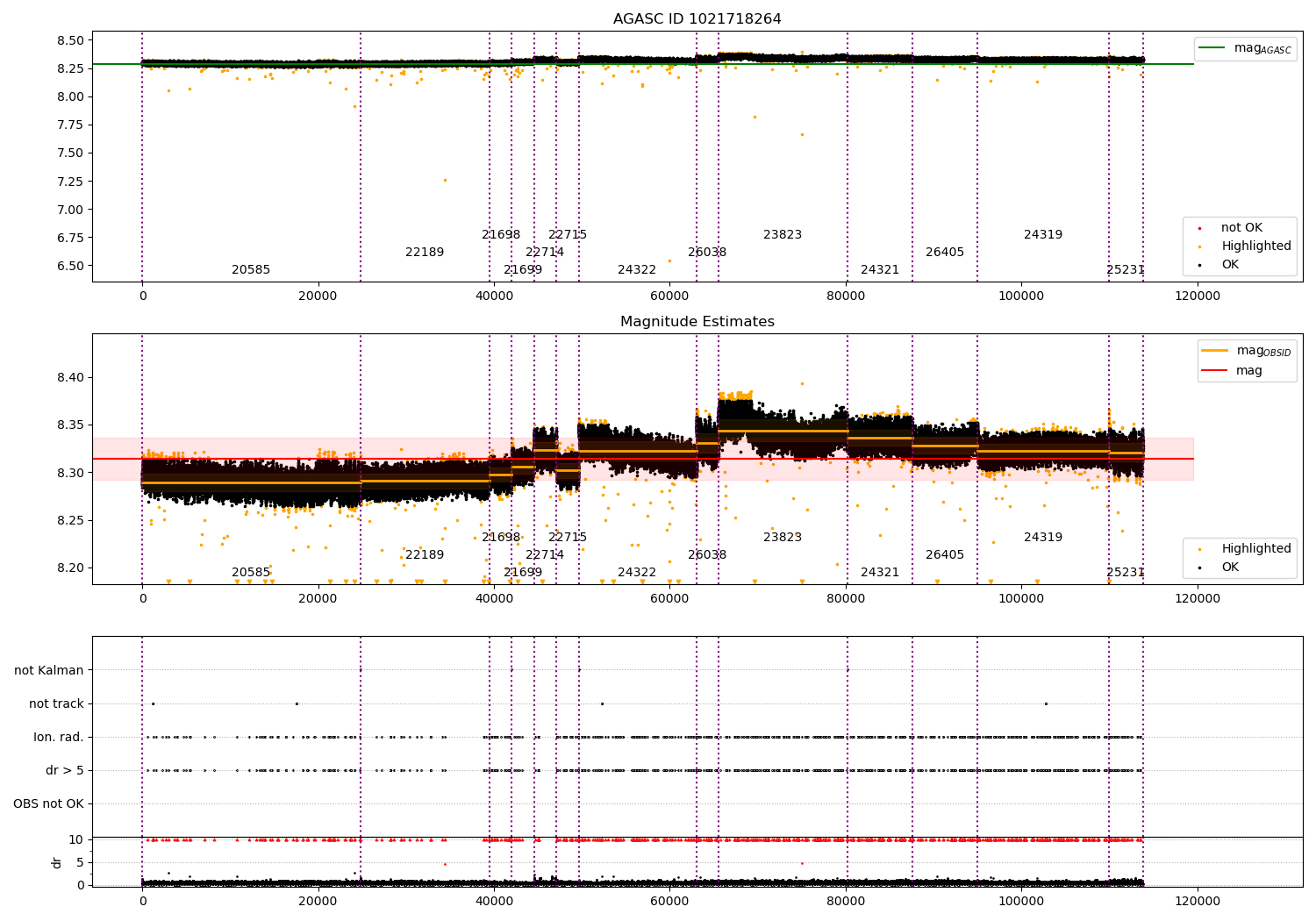This screenshot has width=1316, height=921.
Task: Click the 'OBS not OK' axis label
Action: [x=48, y=804]
